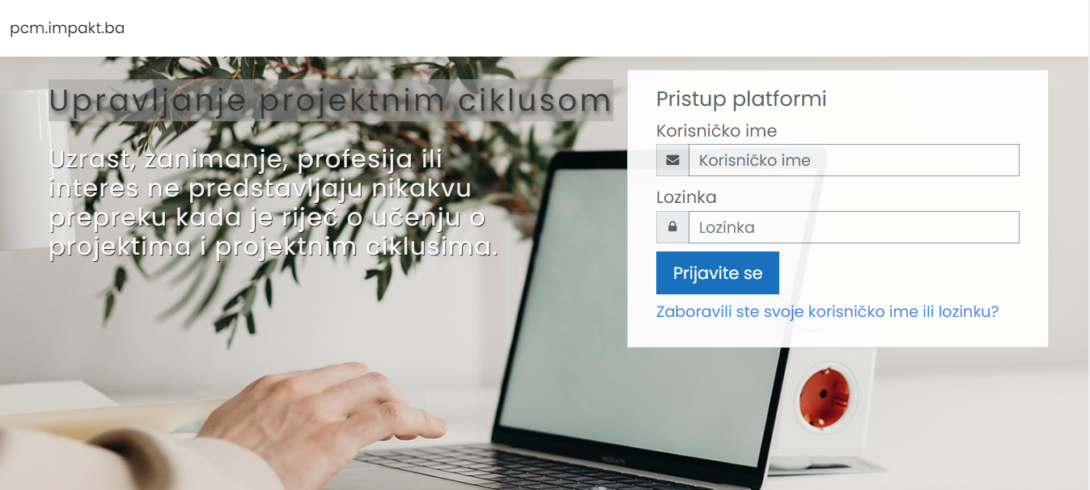Click the hand resting on the laptop
The width and height of the screenshot is (1090, 490).
pos(320,417)
